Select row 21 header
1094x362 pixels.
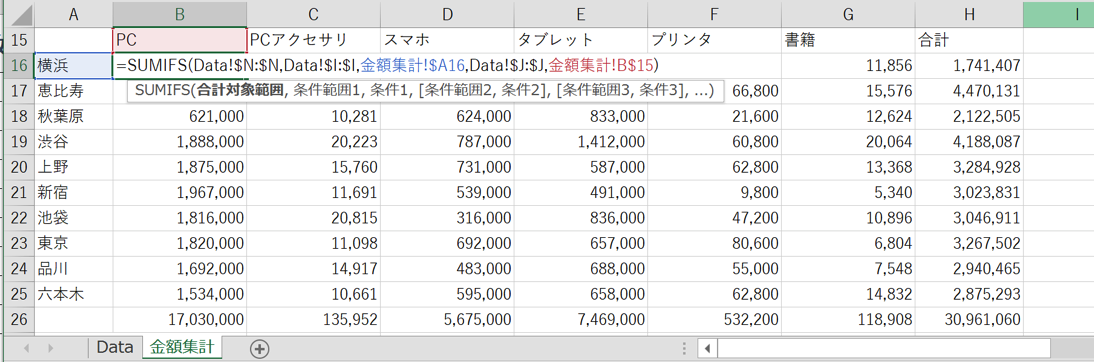tap(20, 193)
